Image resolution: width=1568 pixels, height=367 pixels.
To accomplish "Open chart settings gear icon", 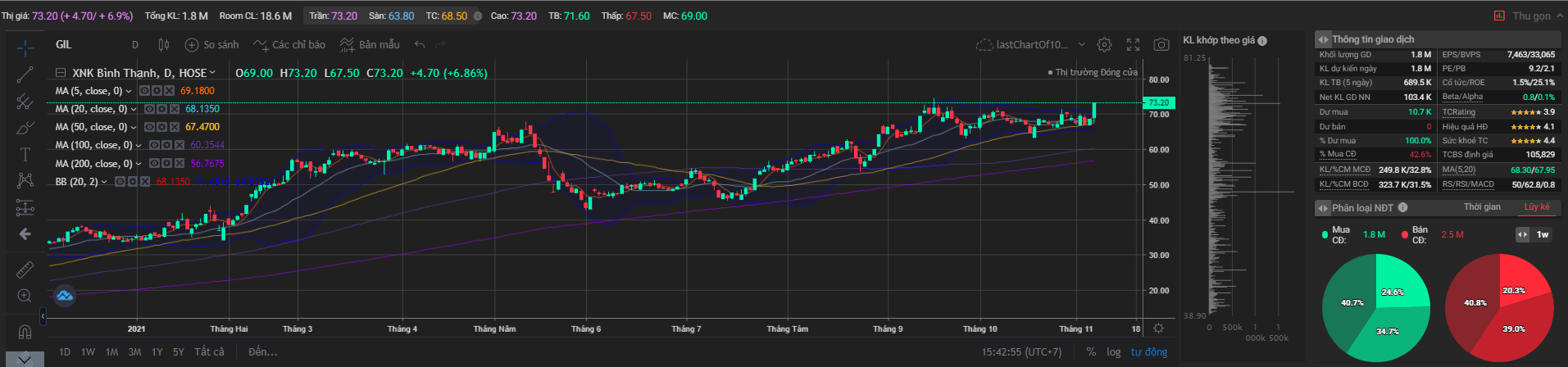I will (1104, 45).
